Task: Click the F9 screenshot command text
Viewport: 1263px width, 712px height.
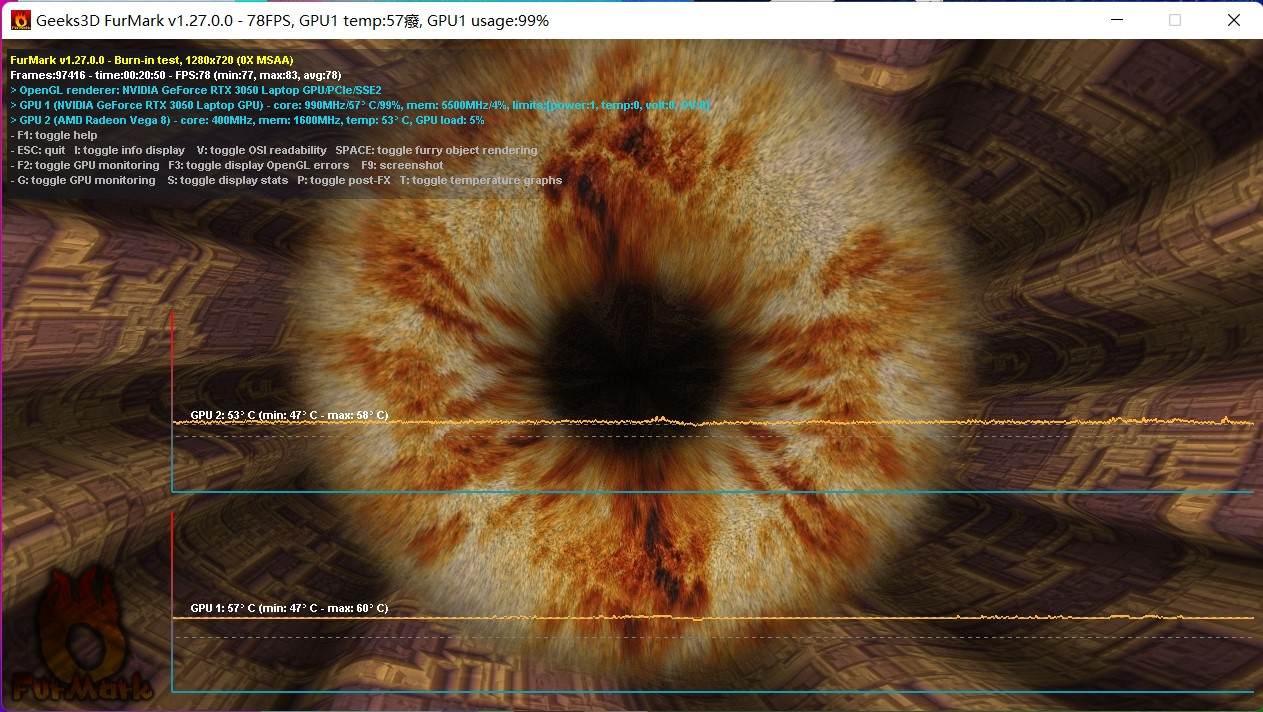Action: click(406, 164)
